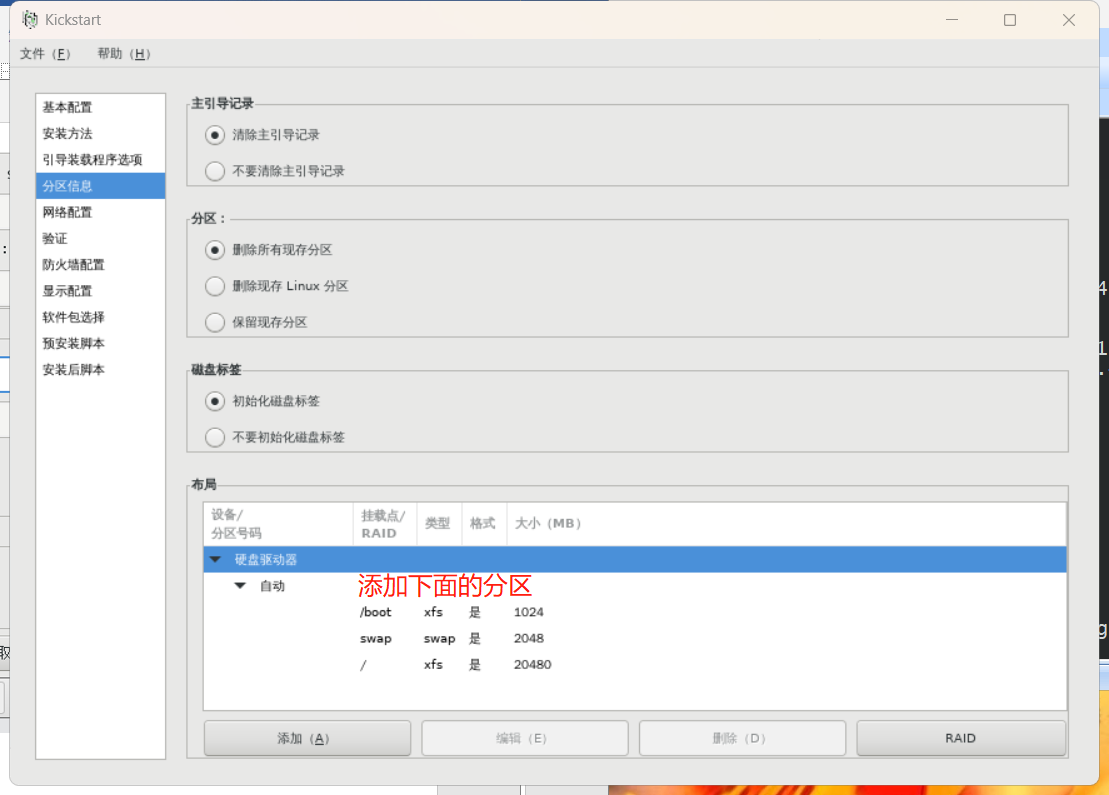This screenshot has width=1109, height=795.
Task: Choose 删除所有现存分区 option
Action: (x=215, y=250)
